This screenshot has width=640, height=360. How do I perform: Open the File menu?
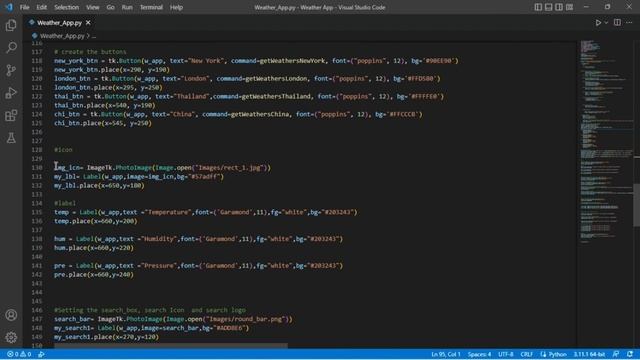point(24,7)
